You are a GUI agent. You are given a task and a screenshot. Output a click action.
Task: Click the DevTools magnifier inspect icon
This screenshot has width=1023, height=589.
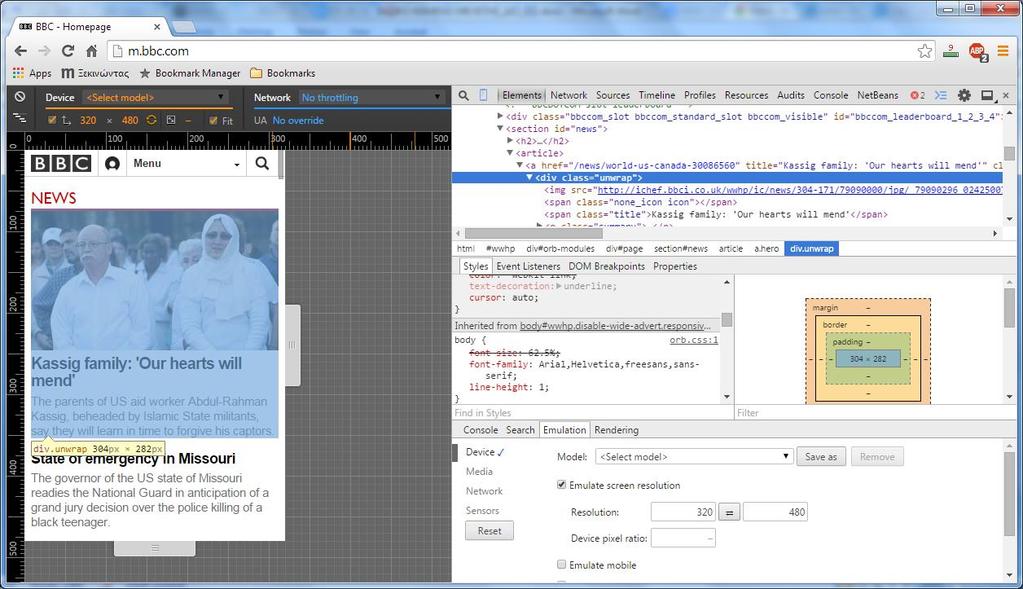click(x=463, y=95)
